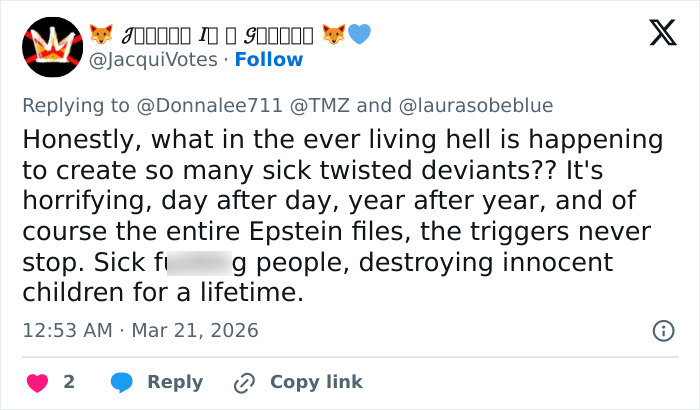Click the blue heart emoji beside the name
This screenshot has width=700, height=410.
pyautogui.click(x=359, y=34)
